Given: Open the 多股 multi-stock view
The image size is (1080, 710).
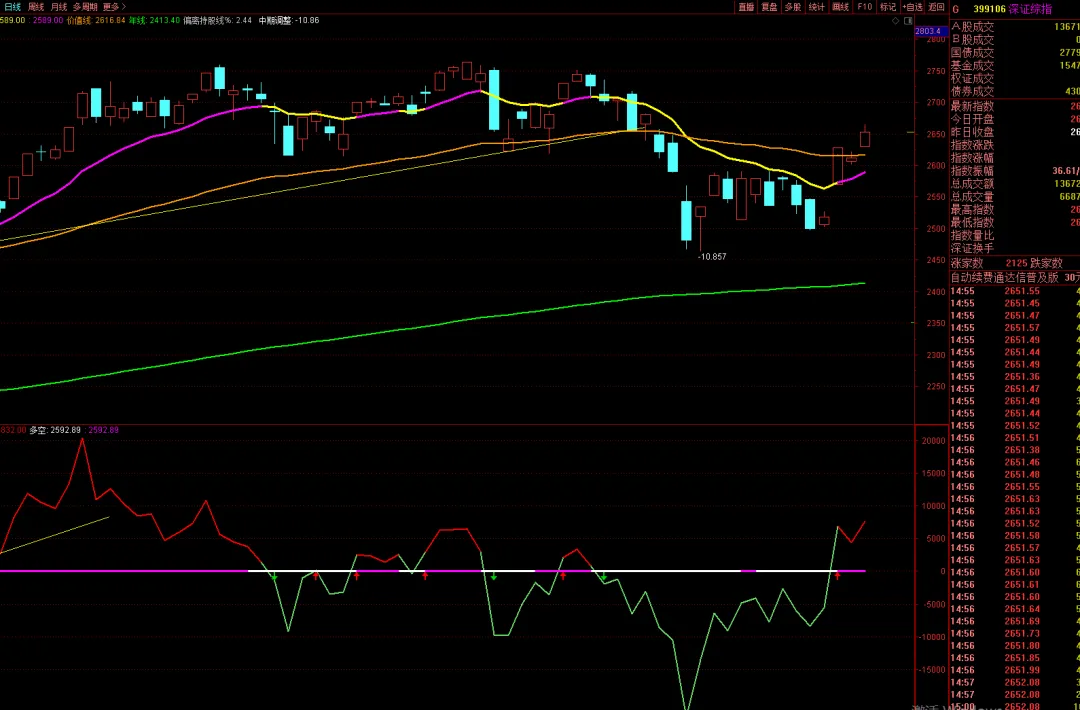Looking at the screenshot, I should coord(793,7).
